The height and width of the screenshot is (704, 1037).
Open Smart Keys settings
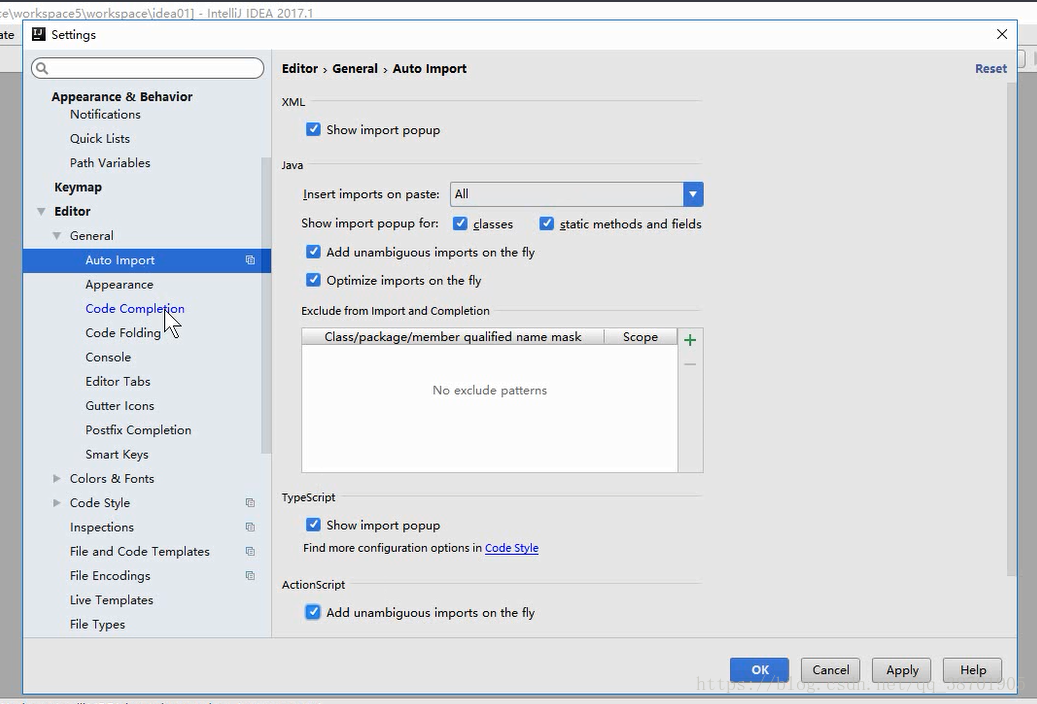(x=116, y=455)
